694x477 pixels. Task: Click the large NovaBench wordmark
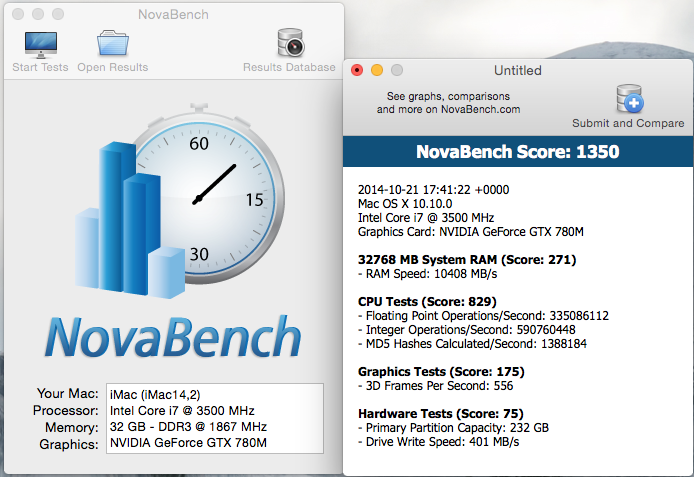point(173,336)
